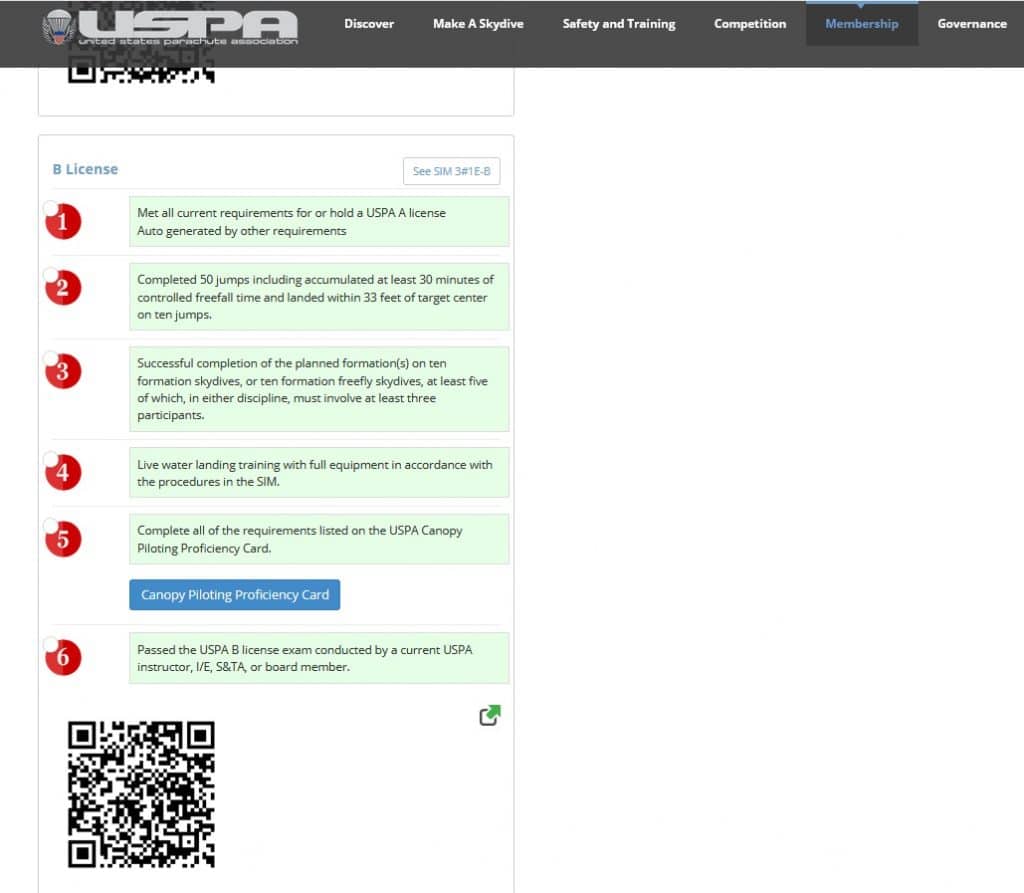
Task: Click the red number 1 badge
Action: (x=63, y=221)
